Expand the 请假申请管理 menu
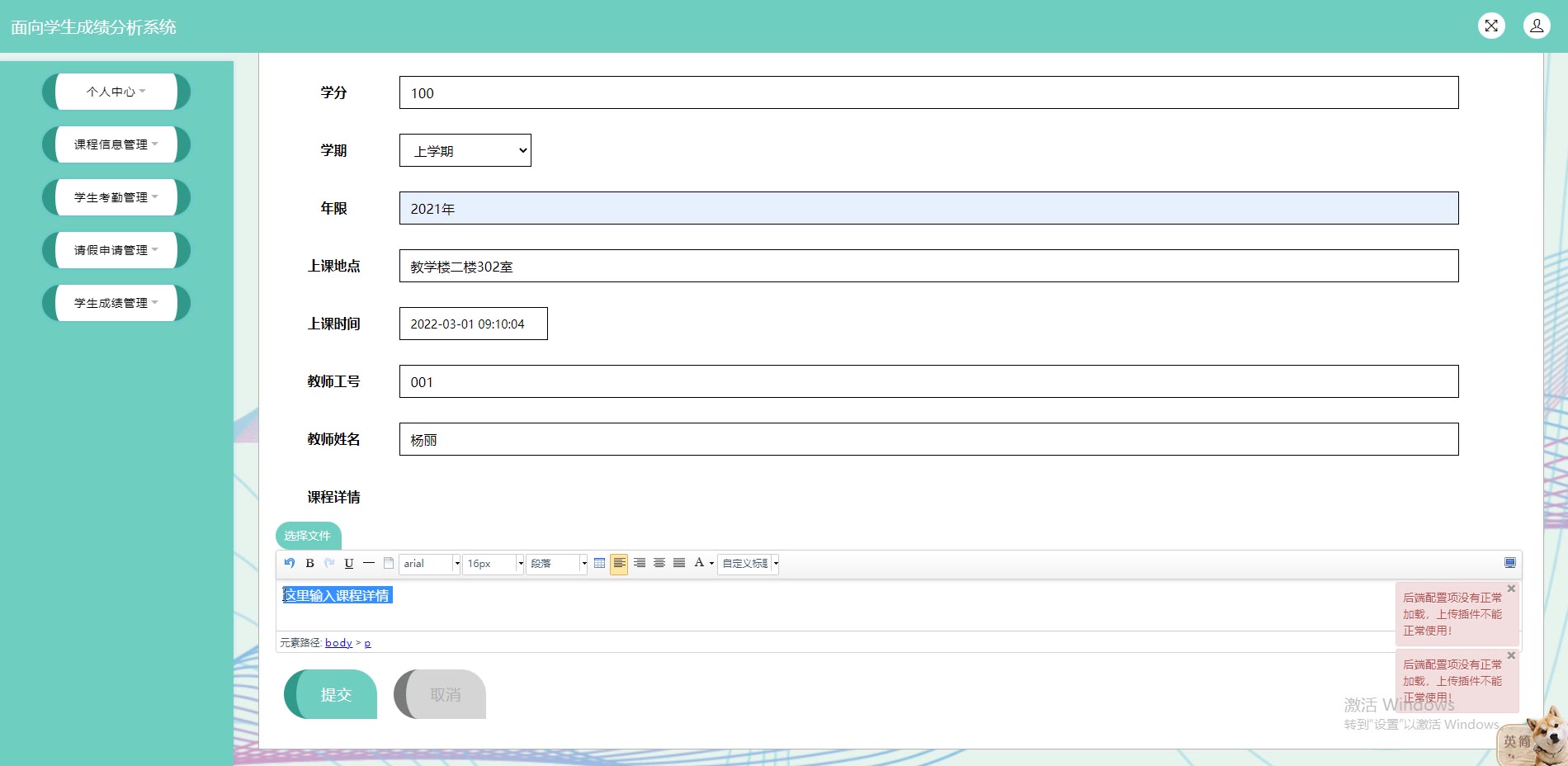This screenshot has width=1568, height=766. point(116,250)
